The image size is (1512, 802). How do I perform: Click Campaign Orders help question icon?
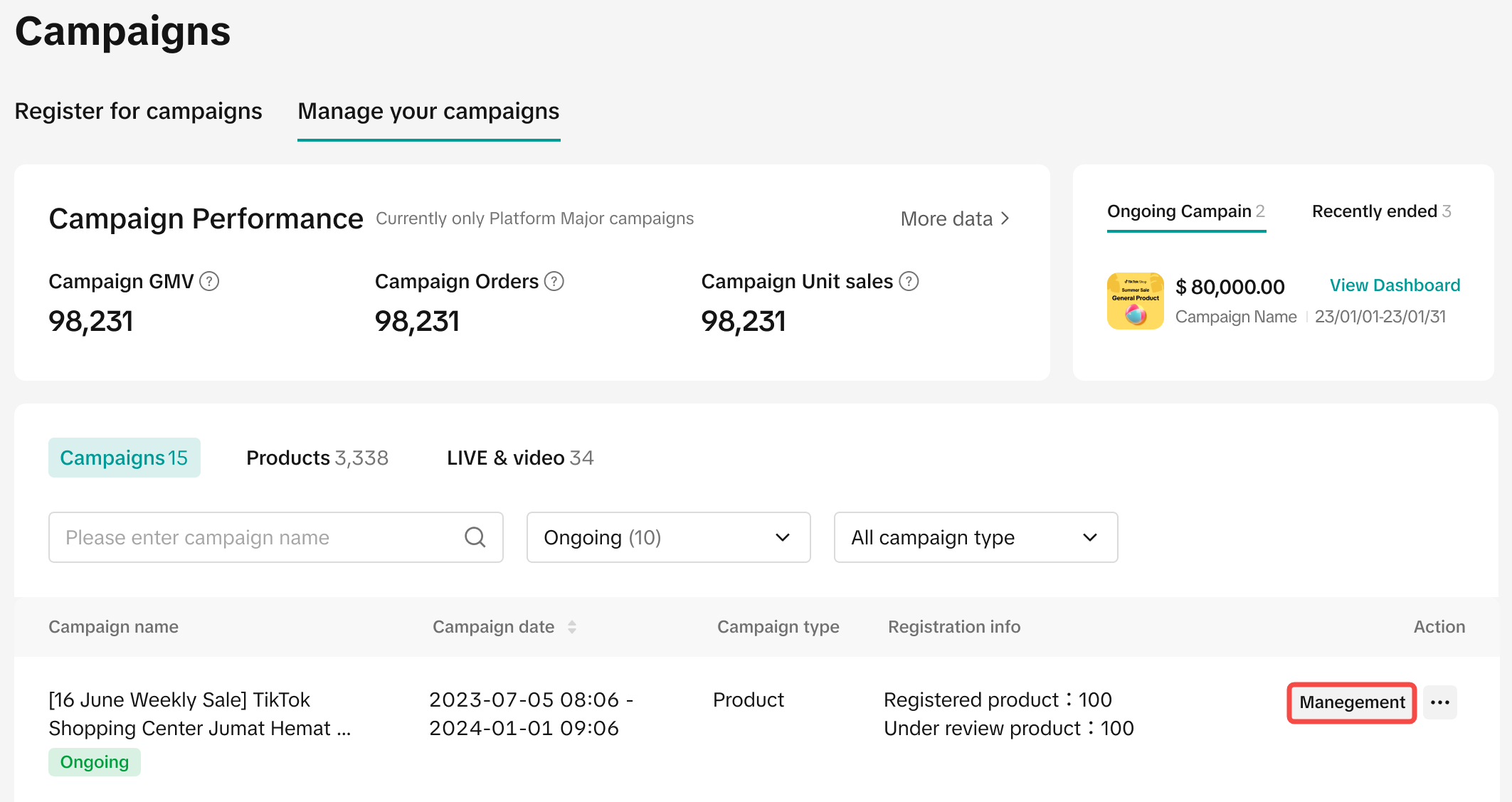click(554, 282)
